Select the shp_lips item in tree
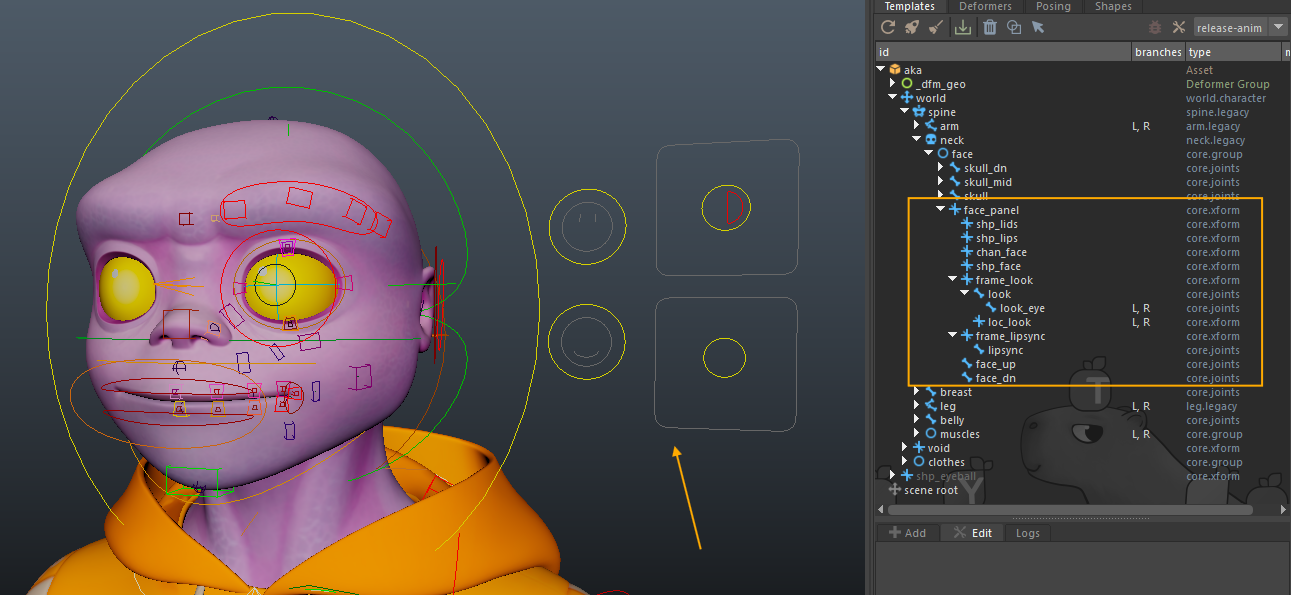 click(x=996, y=238)
